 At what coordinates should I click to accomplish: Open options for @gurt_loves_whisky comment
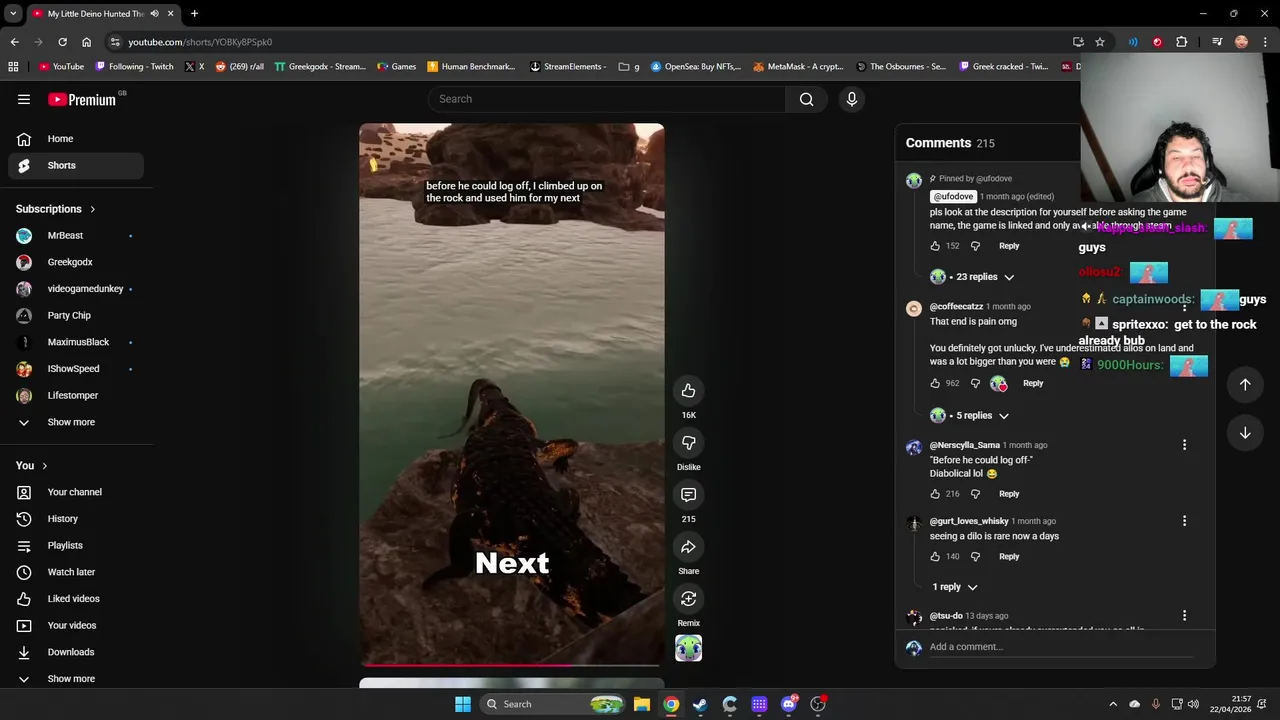tap(1184, 521)
